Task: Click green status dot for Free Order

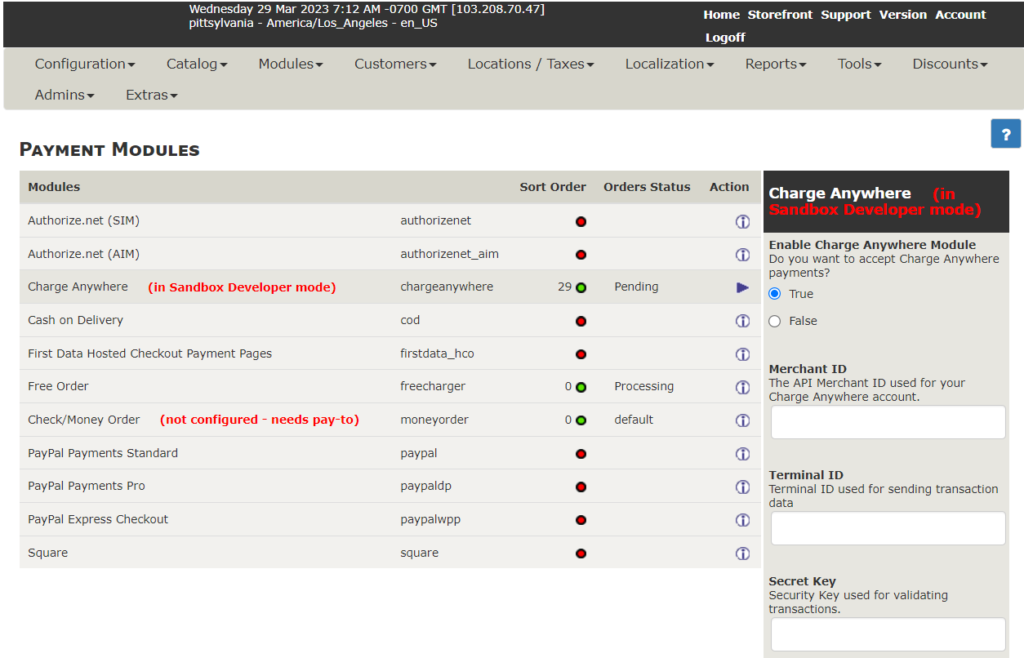Action: point(581,387)
